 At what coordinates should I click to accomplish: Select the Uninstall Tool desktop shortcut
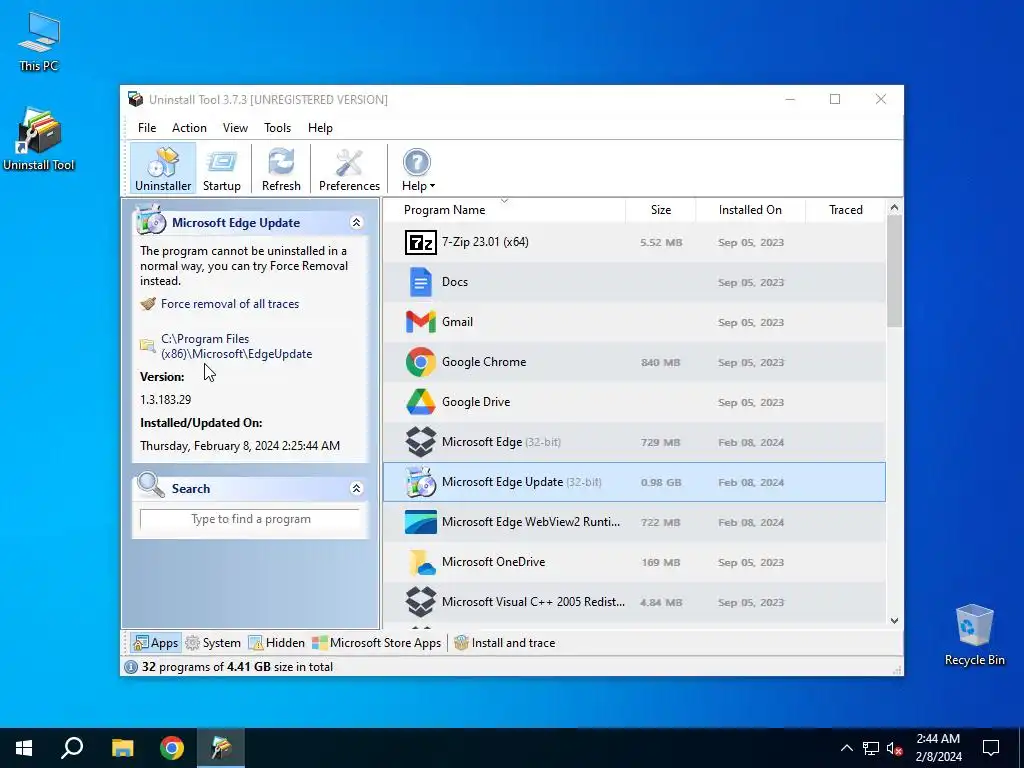[39, 140]
